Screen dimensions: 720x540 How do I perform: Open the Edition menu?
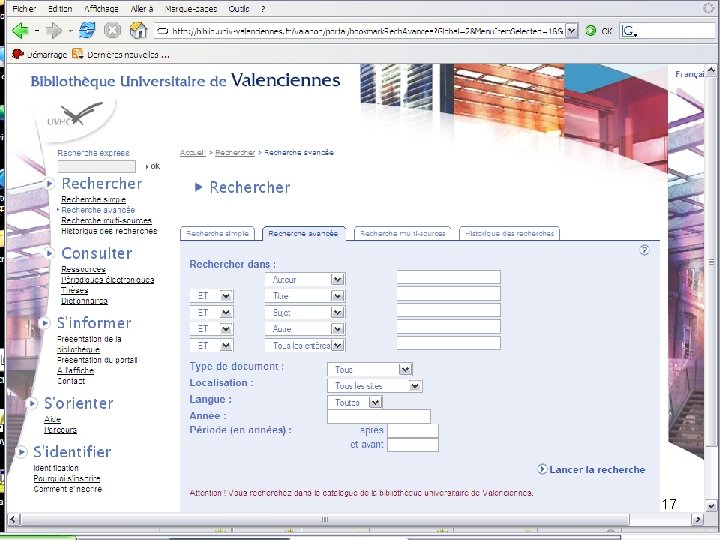pos(60,8)
